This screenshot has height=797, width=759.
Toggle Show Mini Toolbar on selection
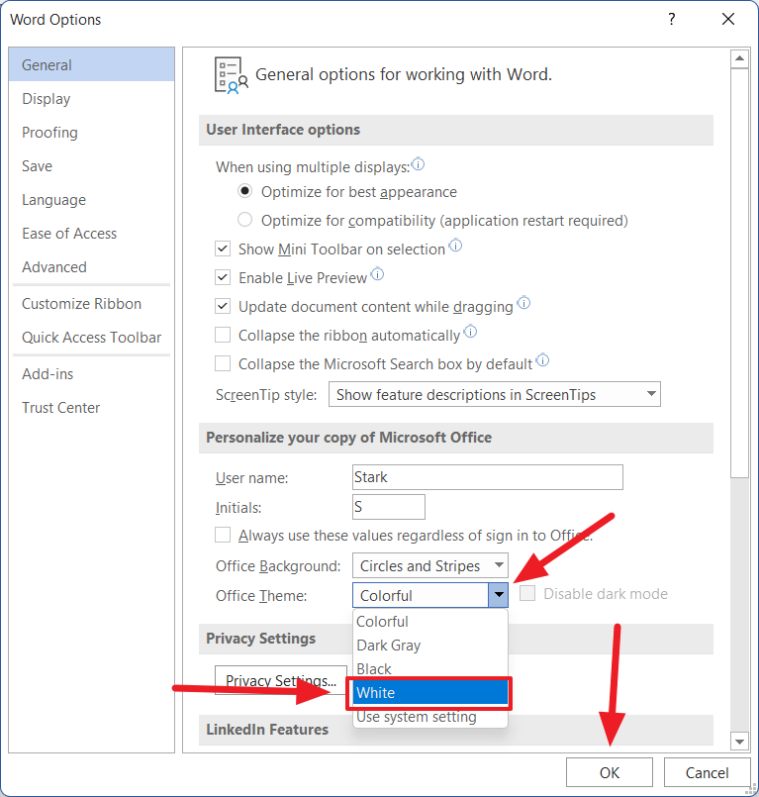tap(223, 249)
